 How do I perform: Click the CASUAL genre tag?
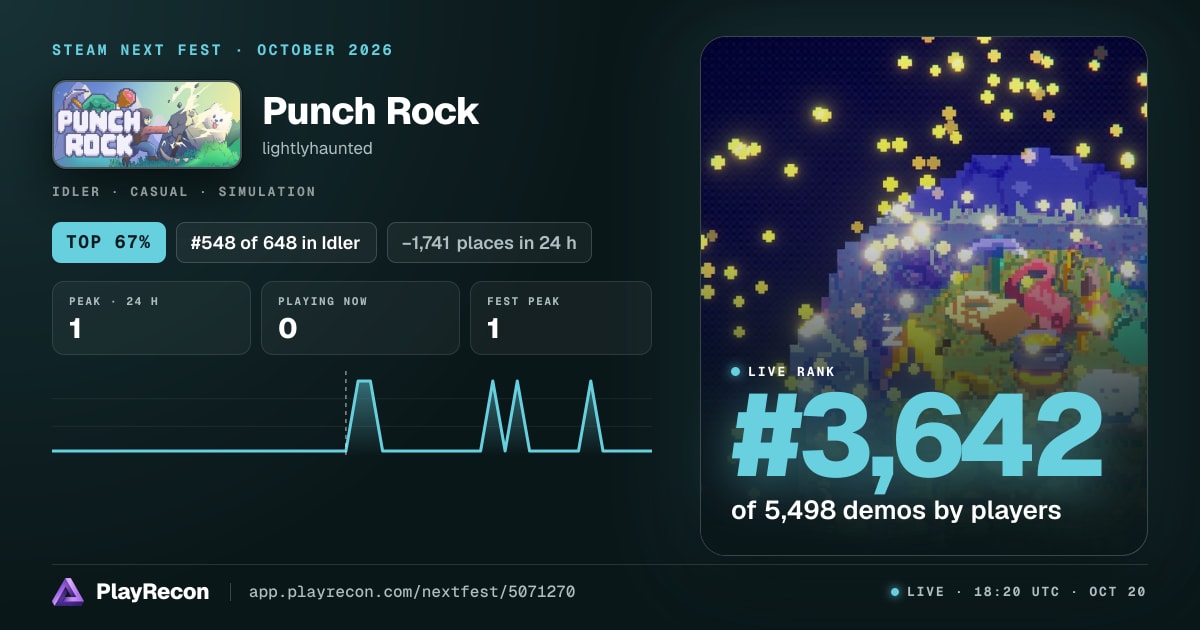pos(159,191)
